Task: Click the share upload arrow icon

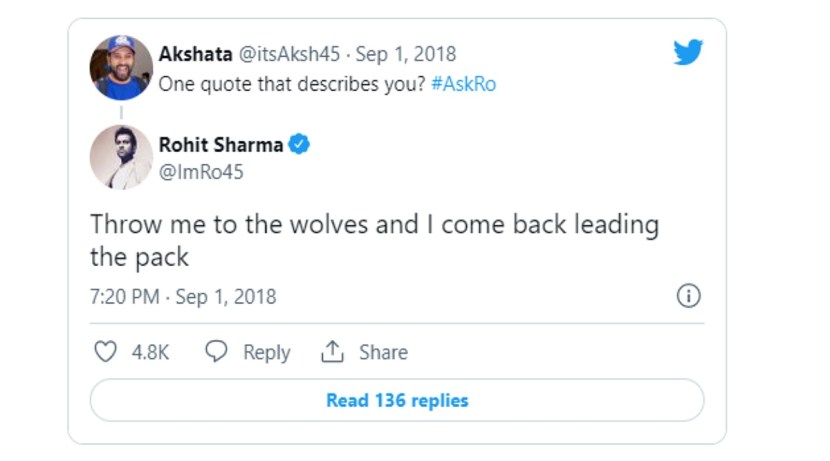Action: (x=332, y=351)
